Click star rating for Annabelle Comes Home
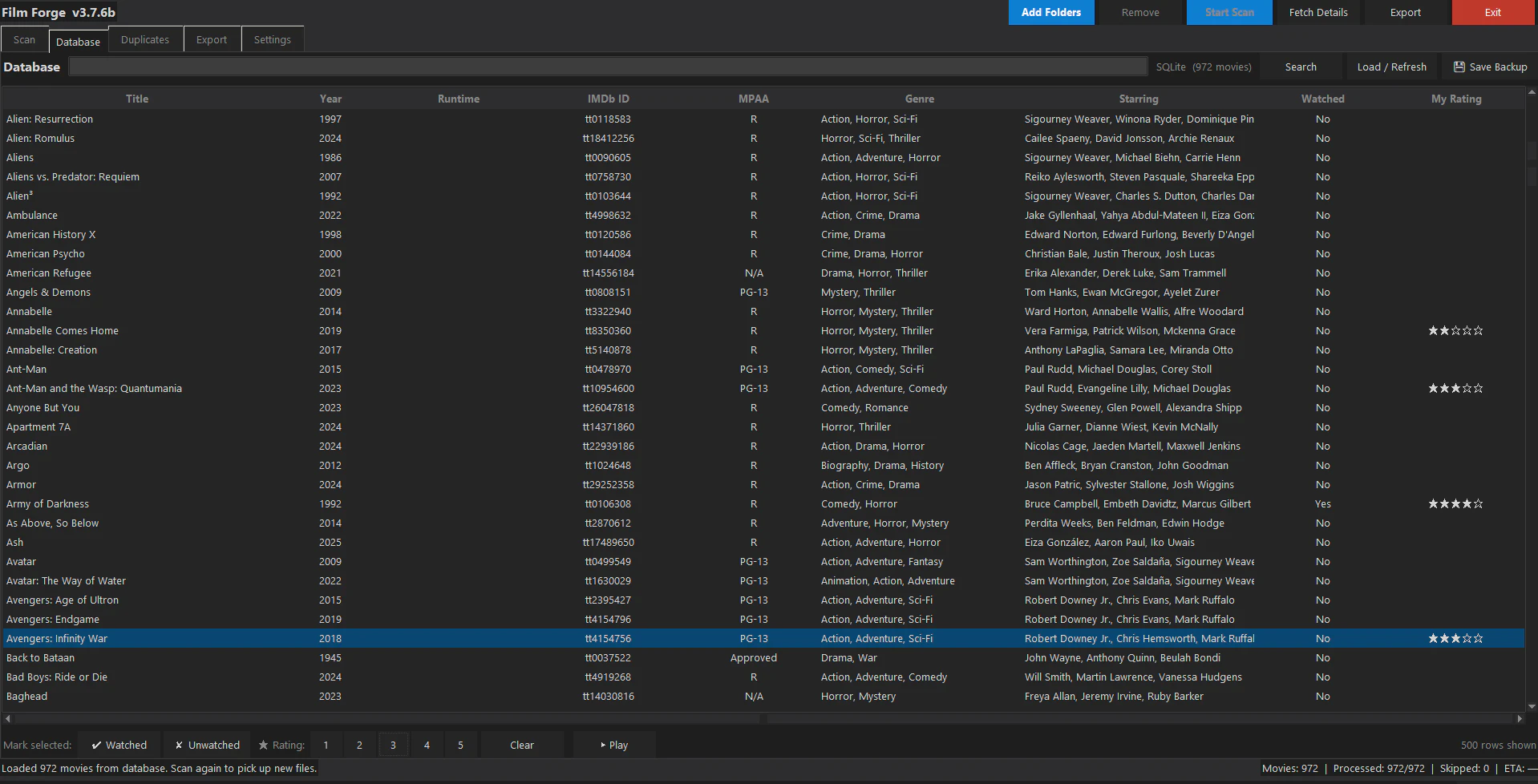This screenshot has height=784, width=1538. point(1455,331)
